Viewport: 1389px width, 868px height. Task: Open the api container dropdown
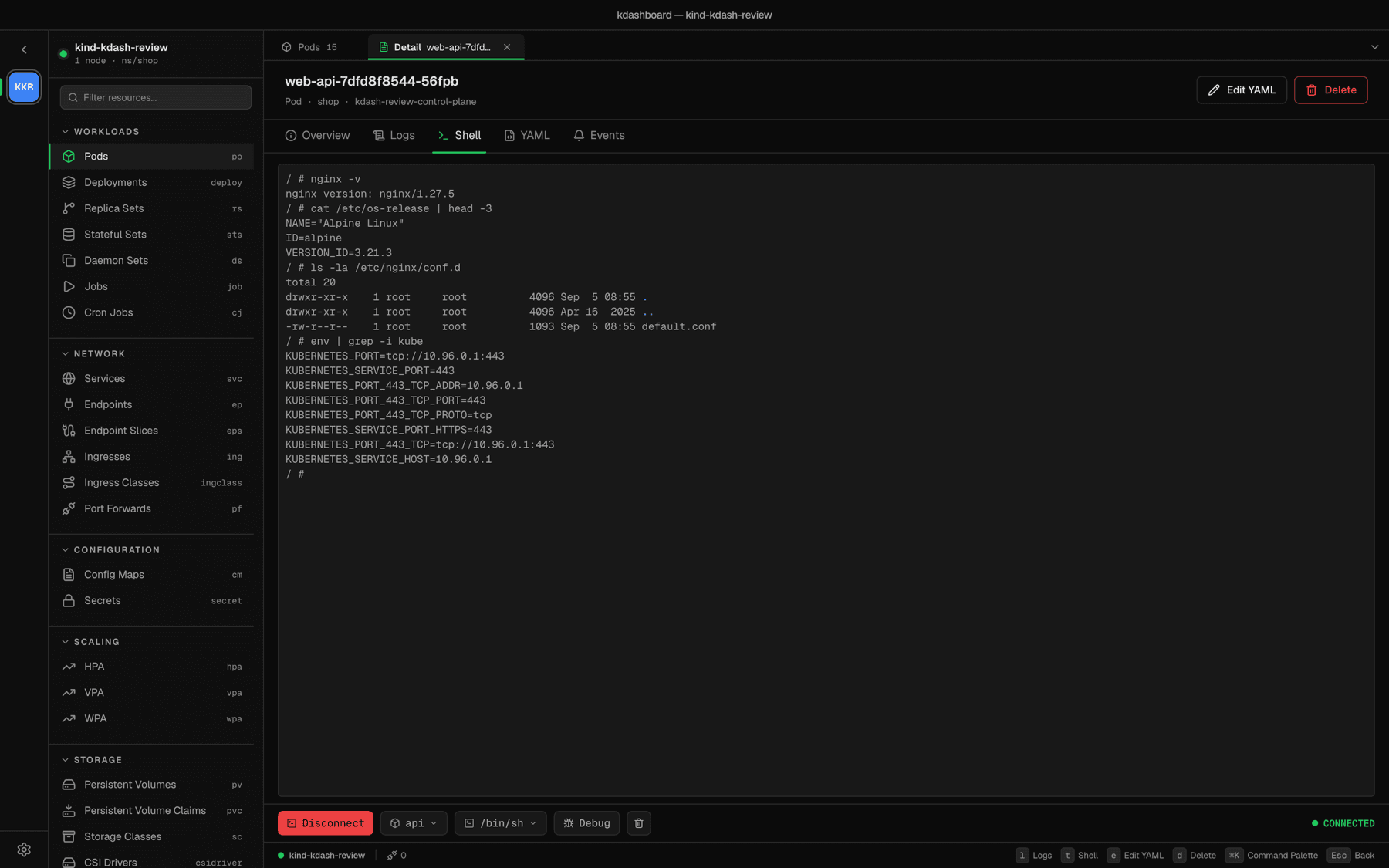[414, 823]
